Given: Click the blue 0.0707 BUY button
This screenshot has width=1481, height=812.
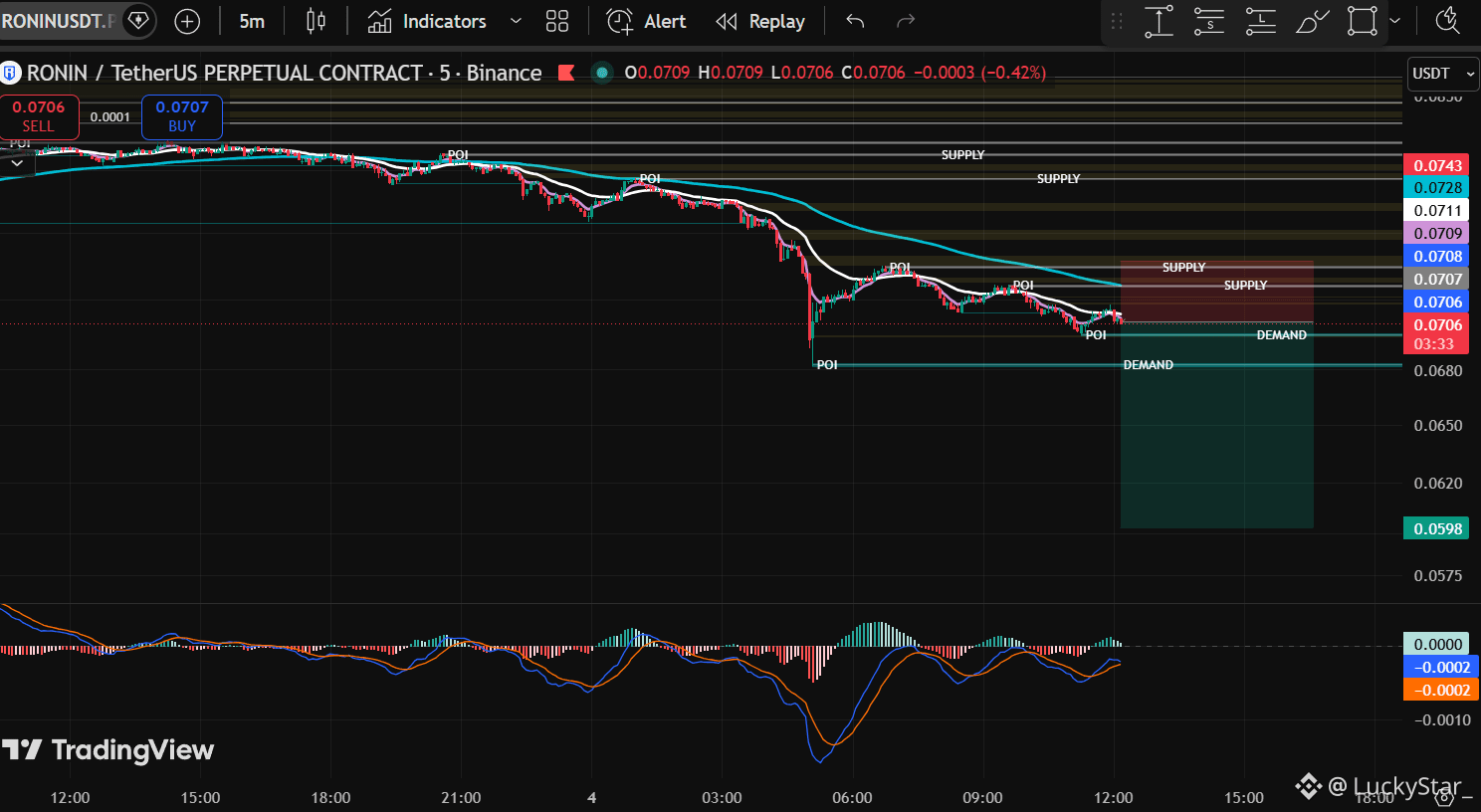Looking at the screenshot, I should tap(182, 116).
